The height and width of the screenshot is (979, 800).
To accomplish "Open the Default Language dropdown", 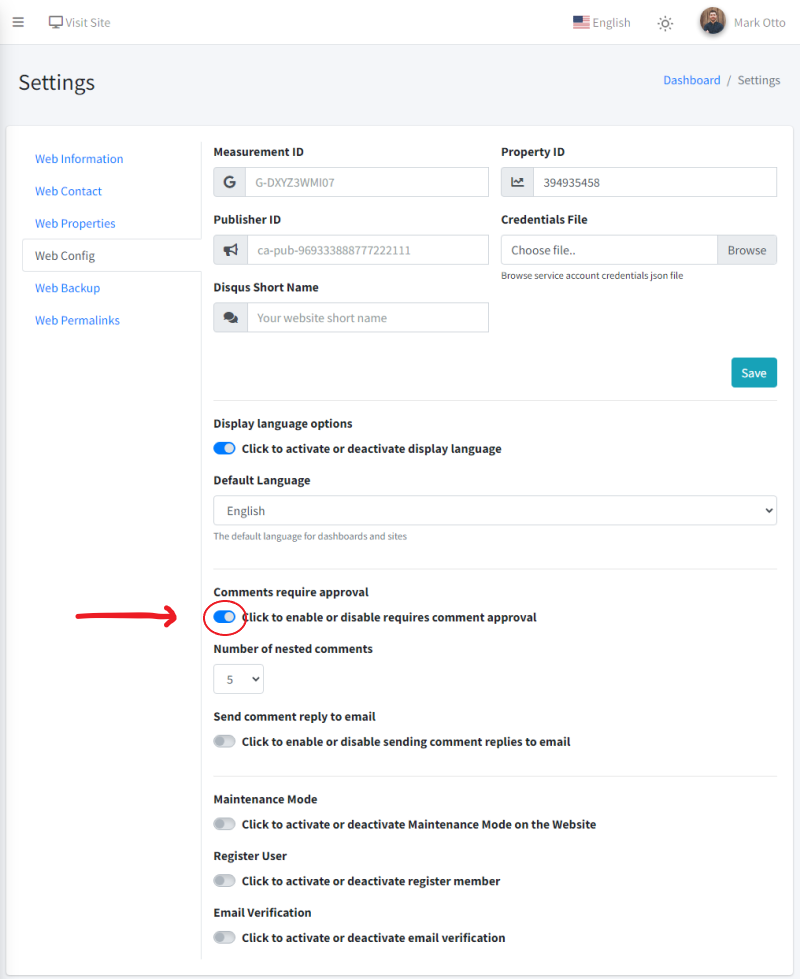I will (x=494, y=510).
